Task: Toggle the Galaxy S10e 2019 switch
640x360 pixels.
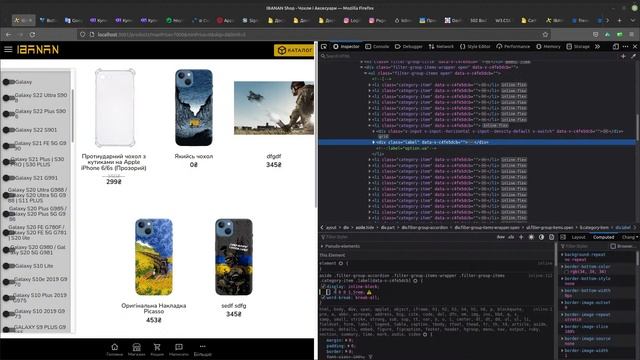Action: coord(9,282)
